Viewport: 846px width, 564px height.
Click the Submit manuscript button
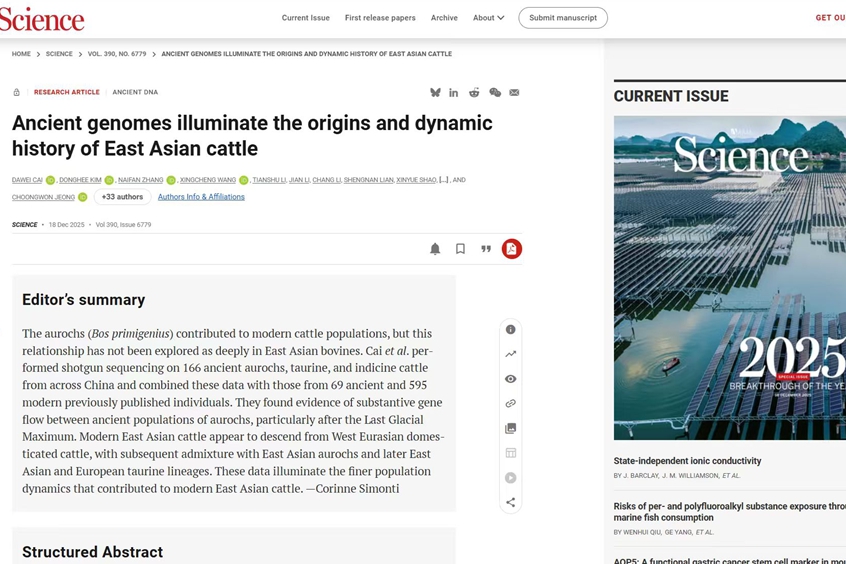tap(563, 18)
